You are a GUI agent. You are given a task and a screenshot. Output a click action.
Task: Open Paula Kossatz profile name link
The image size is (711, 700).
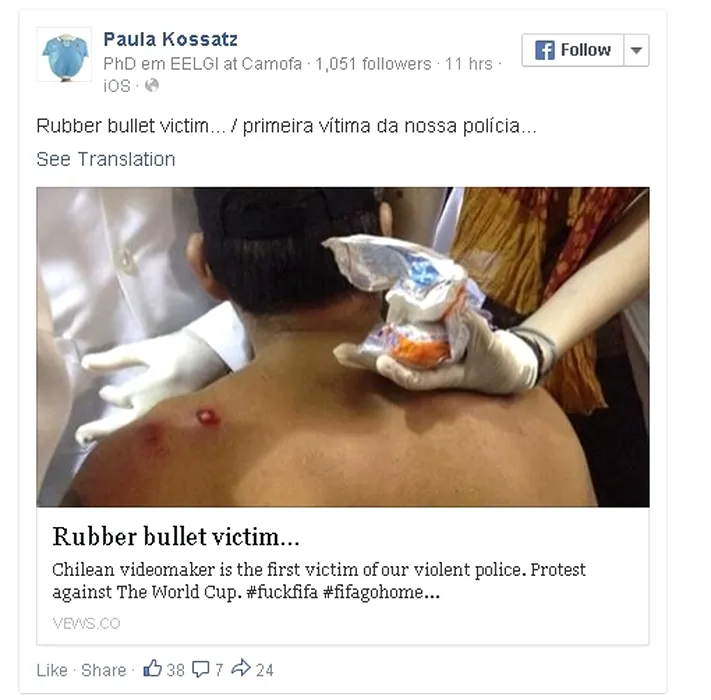(x=170, y=39)
